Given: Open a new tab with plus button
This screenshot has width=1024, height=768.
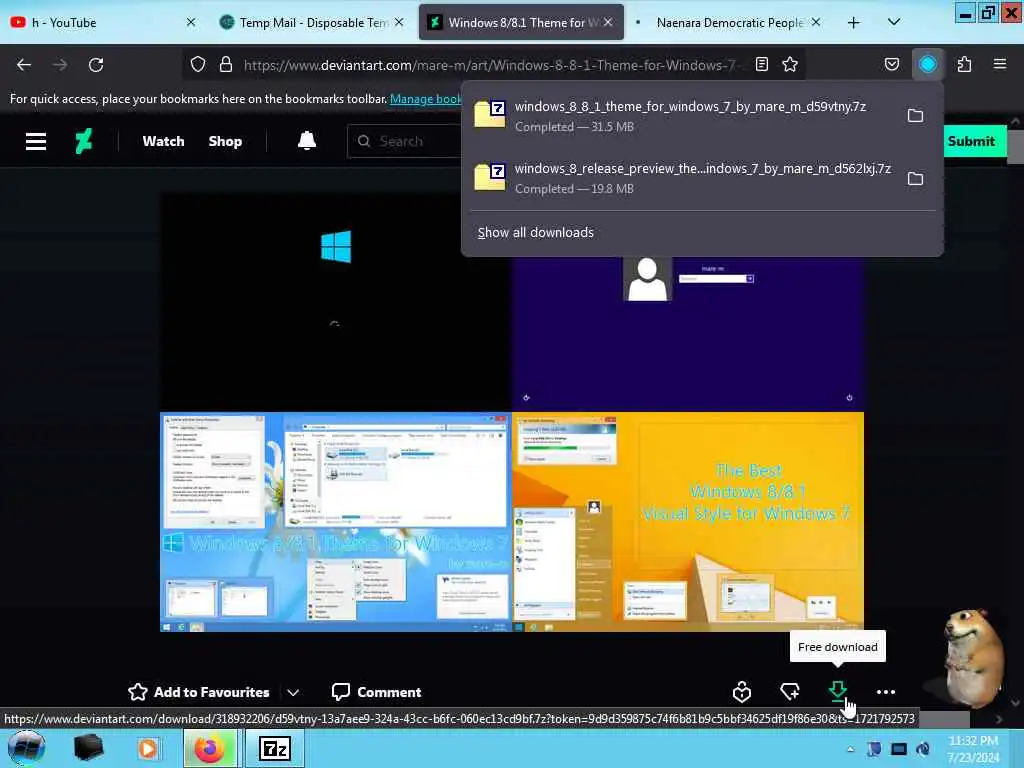Looking at the screenshot, I should click(853, 23).
